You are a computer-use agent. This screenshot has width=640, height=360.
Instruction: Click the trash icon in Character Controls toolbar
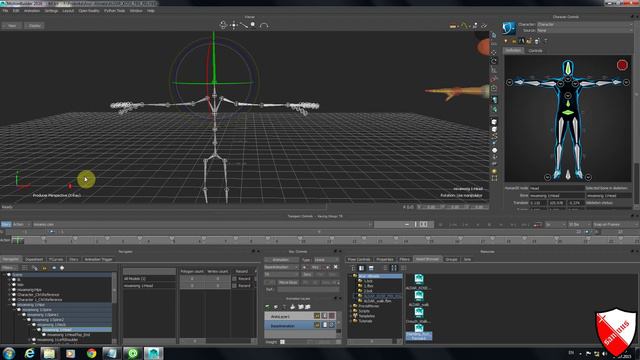click(x=537, y=41)
